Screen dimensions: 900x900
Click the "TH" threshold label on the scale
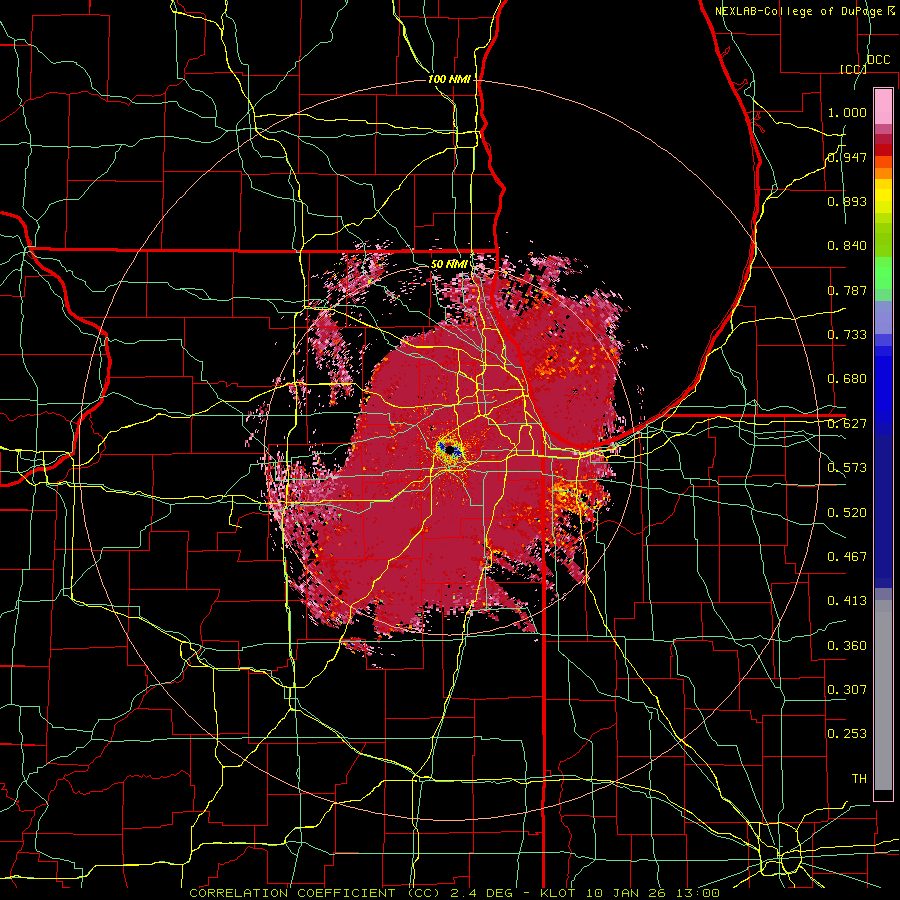[859, 778]
